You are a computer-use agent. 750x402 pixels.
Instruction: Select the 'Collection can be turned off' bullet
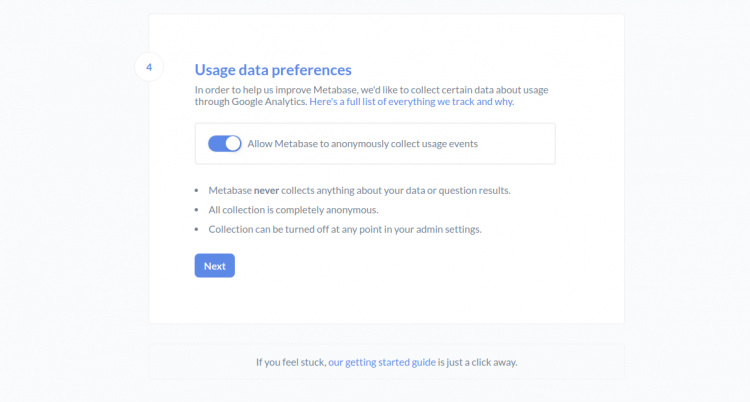(x=345, y=229)
